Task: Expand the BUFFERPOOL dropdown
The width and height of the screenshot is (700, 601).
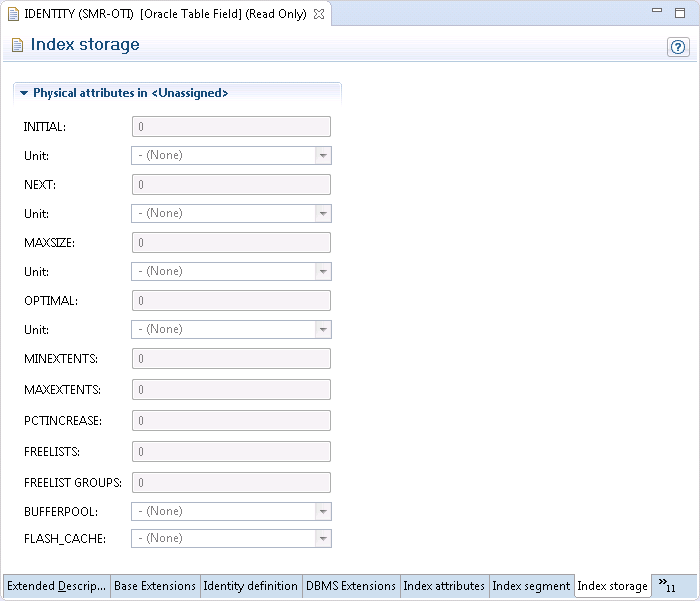Action: tap(322, 512)
